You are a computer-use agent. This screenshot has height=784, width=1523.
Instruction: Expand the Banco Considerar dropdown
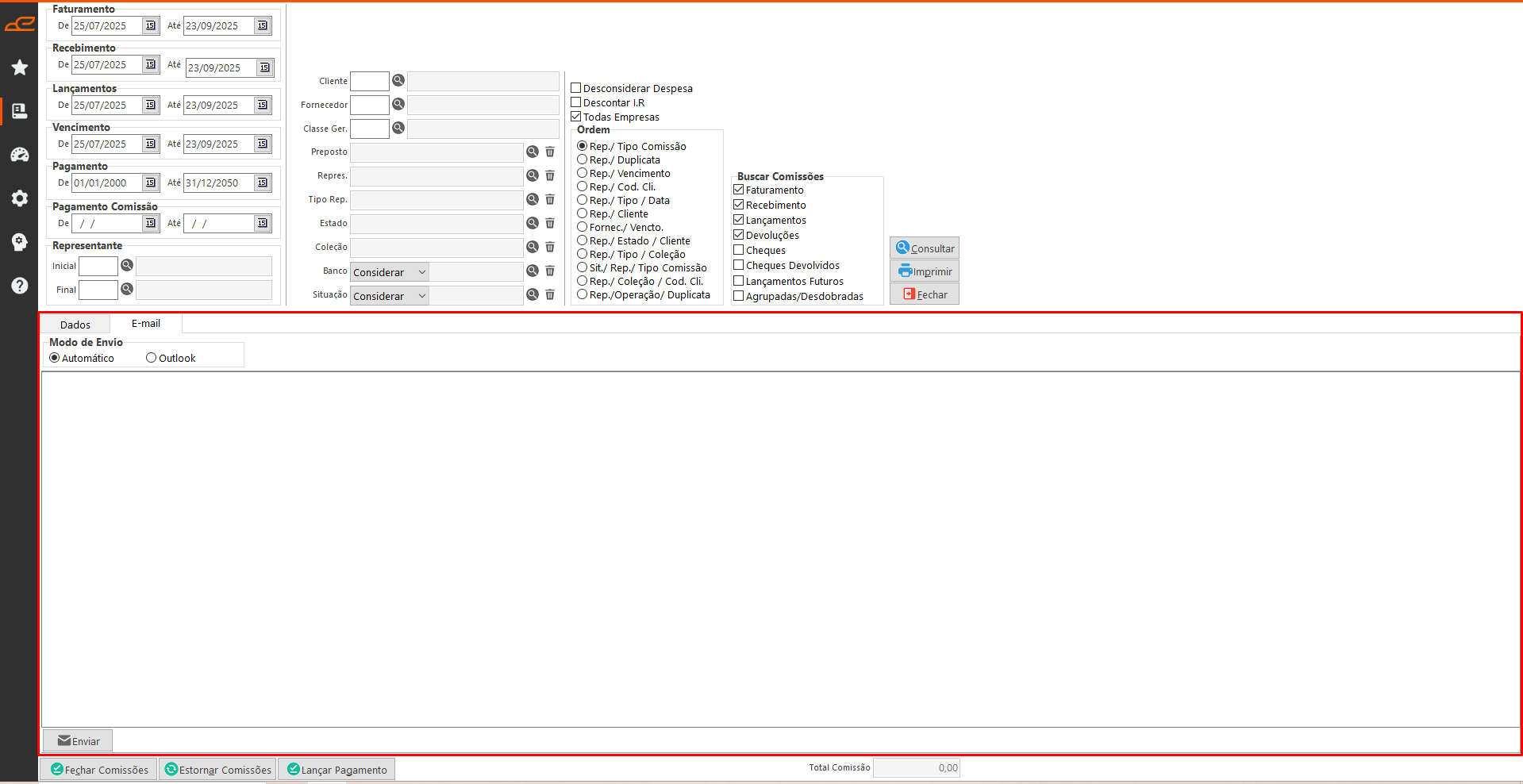389,272
